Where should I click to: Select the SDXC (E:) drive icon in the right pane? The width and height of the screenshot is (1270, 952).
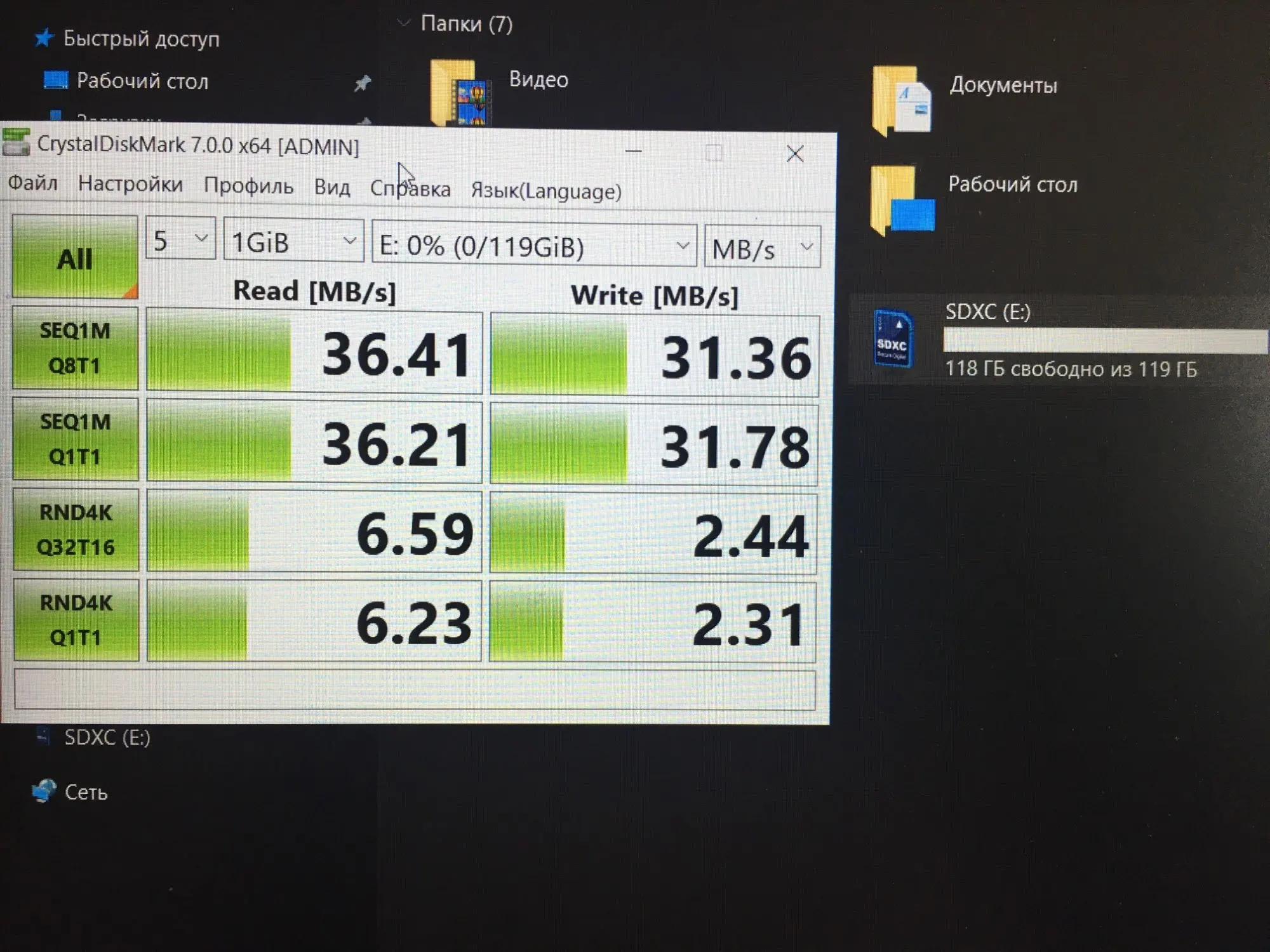pos(893,339)
